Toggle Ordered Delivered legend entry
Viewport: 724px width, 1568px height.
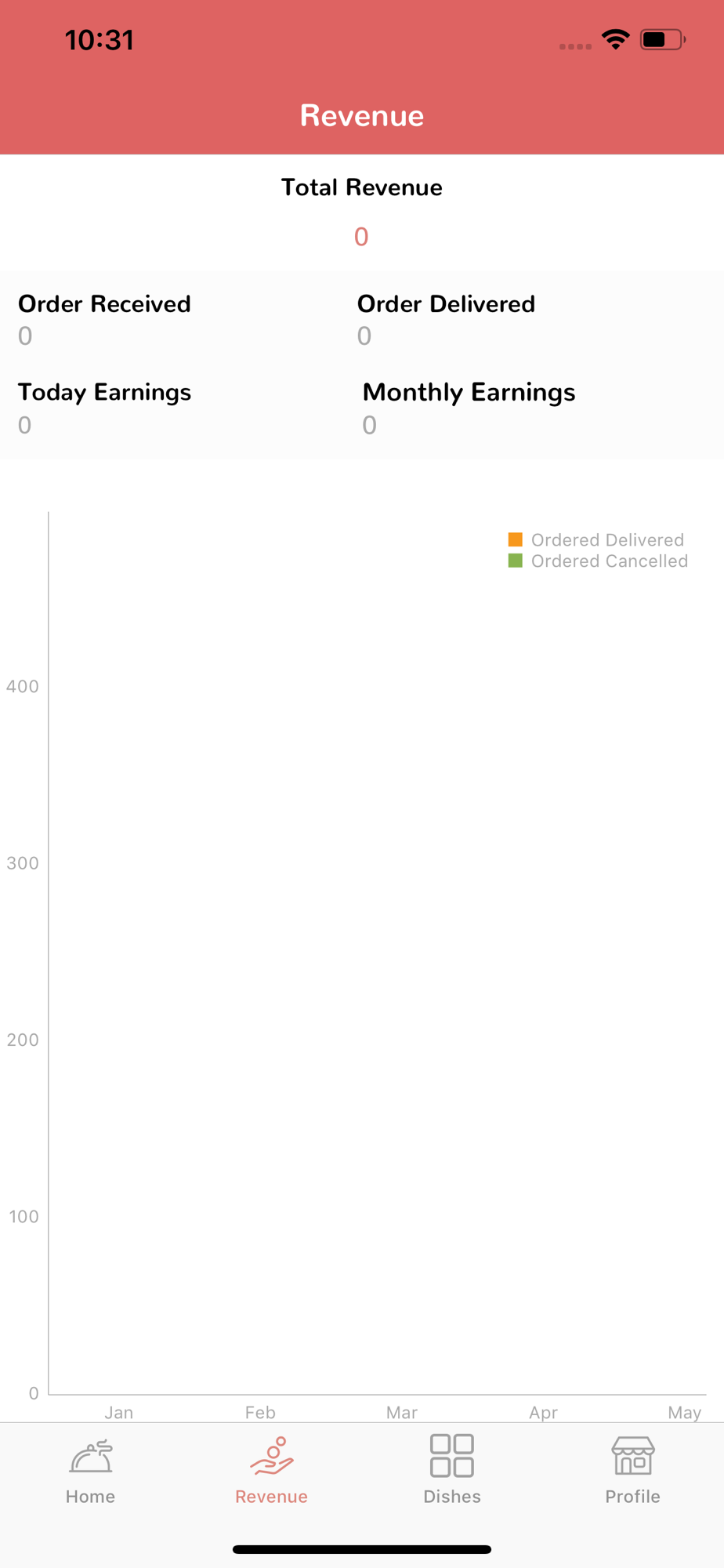[597, 539]
